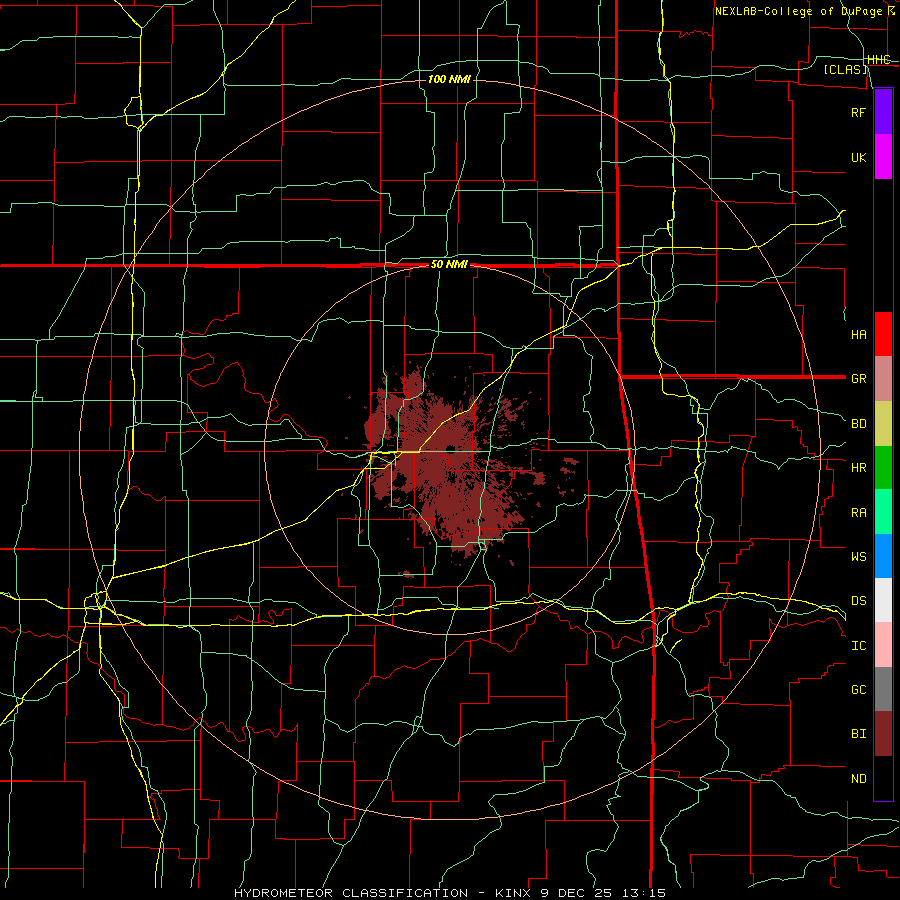Click the 'HYDROMETEOR CLASSIFICATION' caption text
This screenshot has height=900, width=900.
coord(351,893)
